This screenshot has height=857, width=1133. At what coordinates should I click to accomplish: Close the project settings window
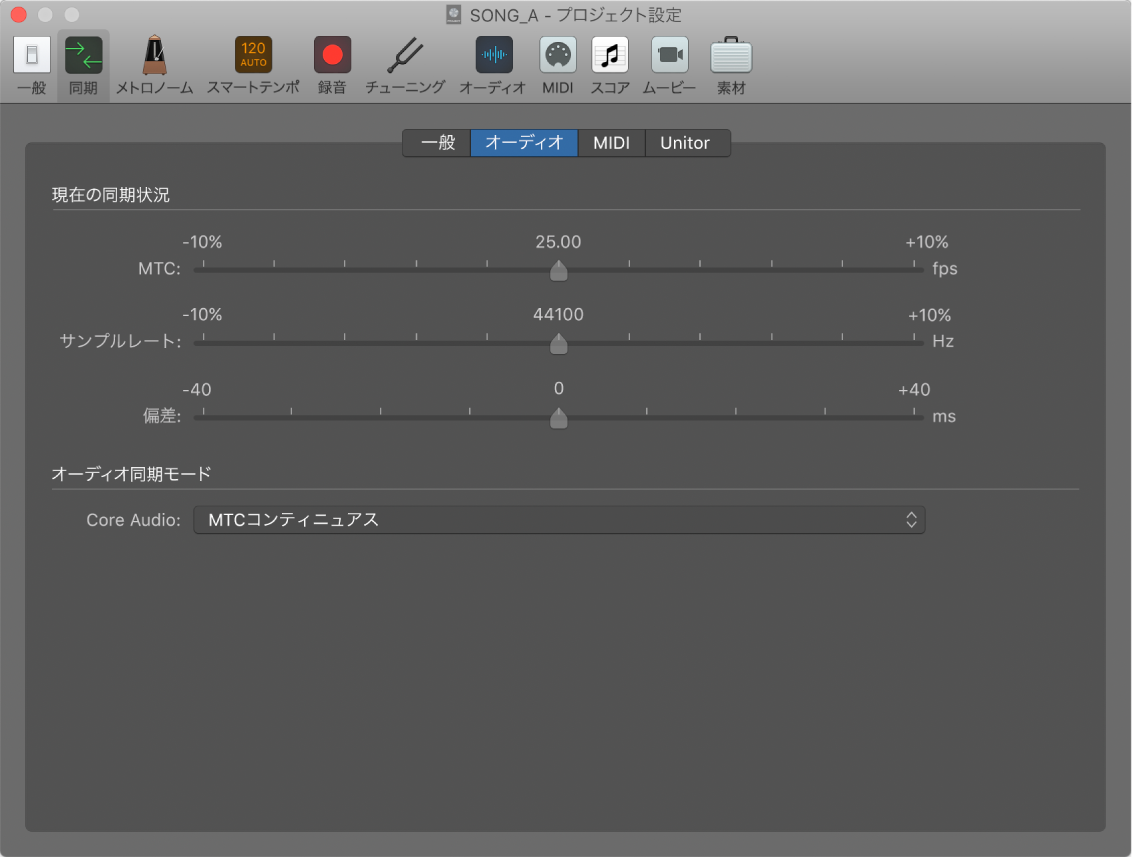coord(19,14)
